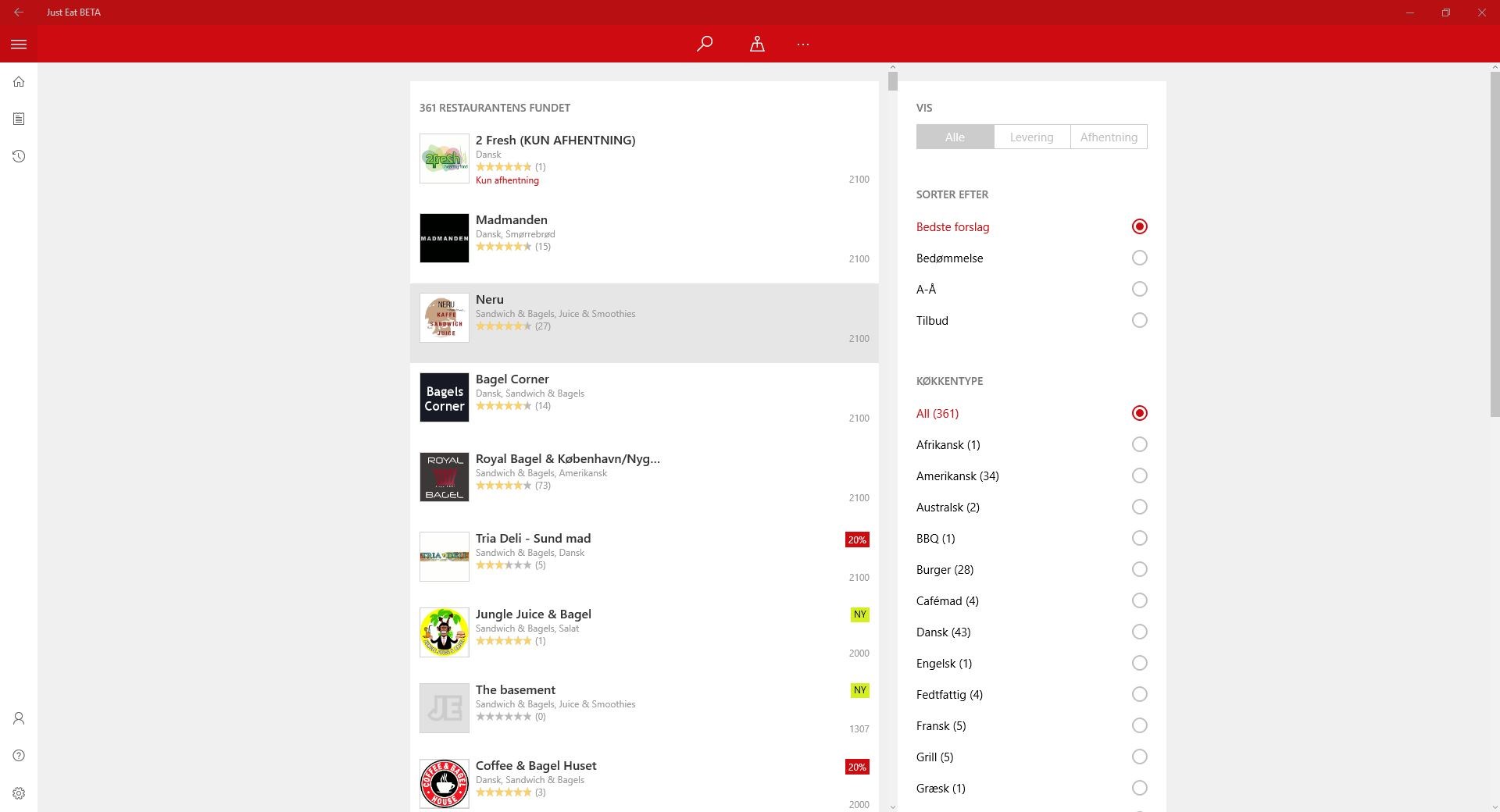Sort by Bedømmelse
1500x812 pixels.
coord(1031,258)
